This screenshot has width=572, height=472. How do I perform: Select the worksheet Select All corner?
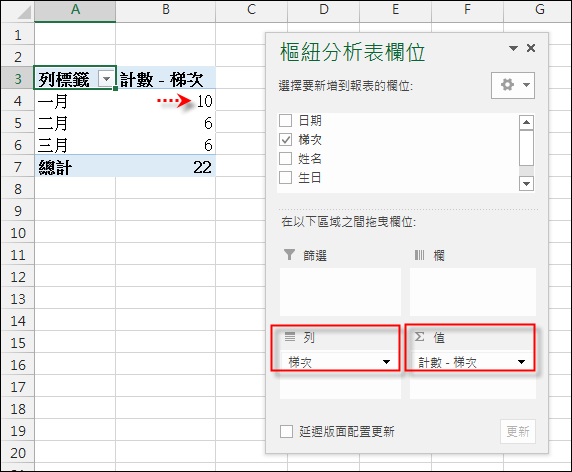click(x=18, y=11)
